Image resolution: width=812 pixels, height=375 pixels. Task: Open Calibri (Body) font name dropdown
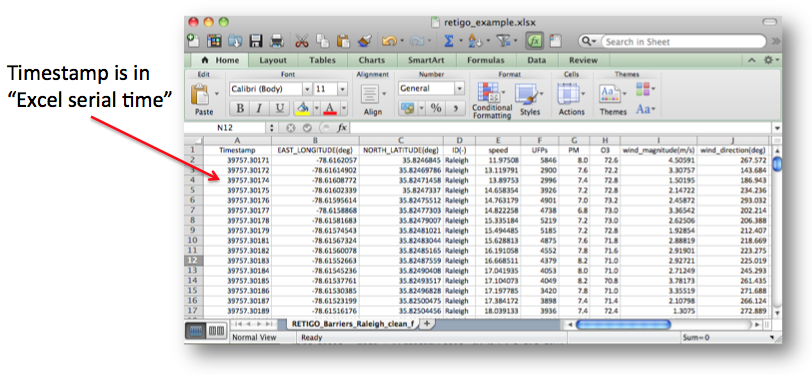point(307,89)
